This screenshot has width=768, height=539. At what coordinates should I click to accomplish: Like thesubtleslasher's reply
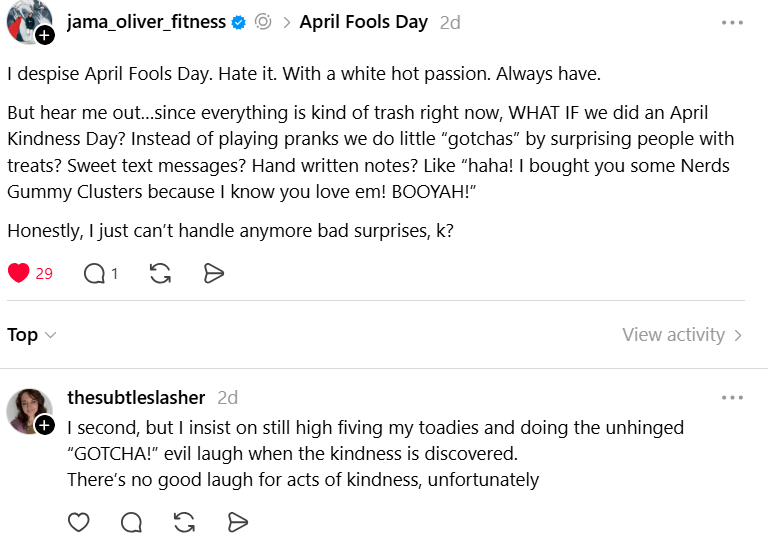tap(78, 521)
